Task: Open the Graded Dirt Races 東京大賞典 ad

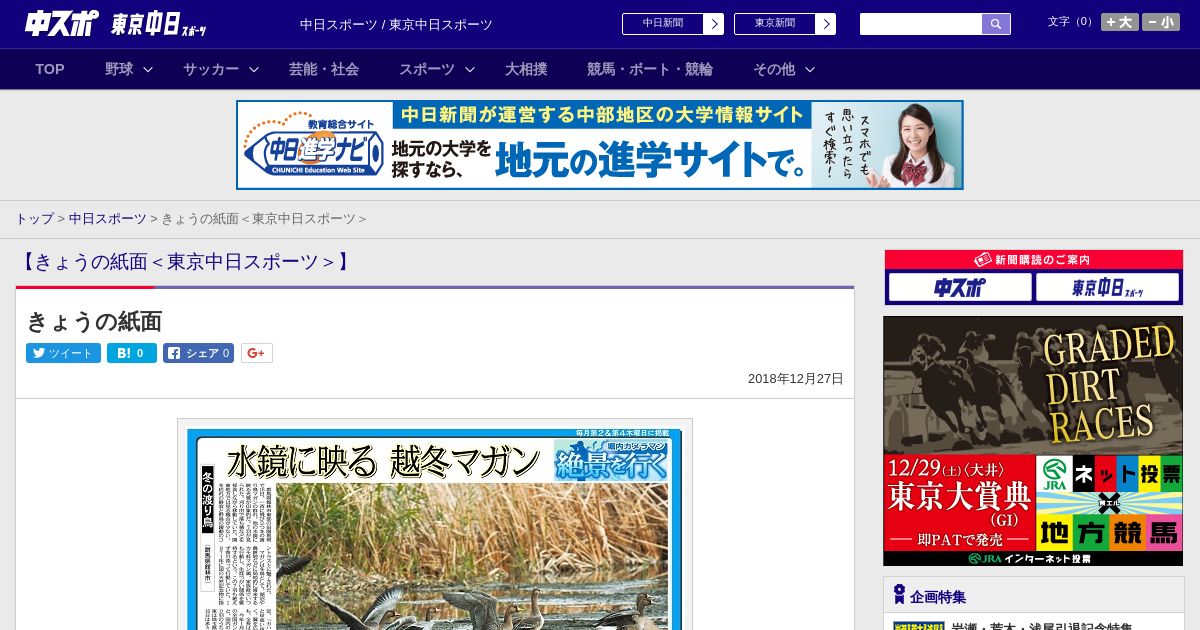Action: [1033, 441]
